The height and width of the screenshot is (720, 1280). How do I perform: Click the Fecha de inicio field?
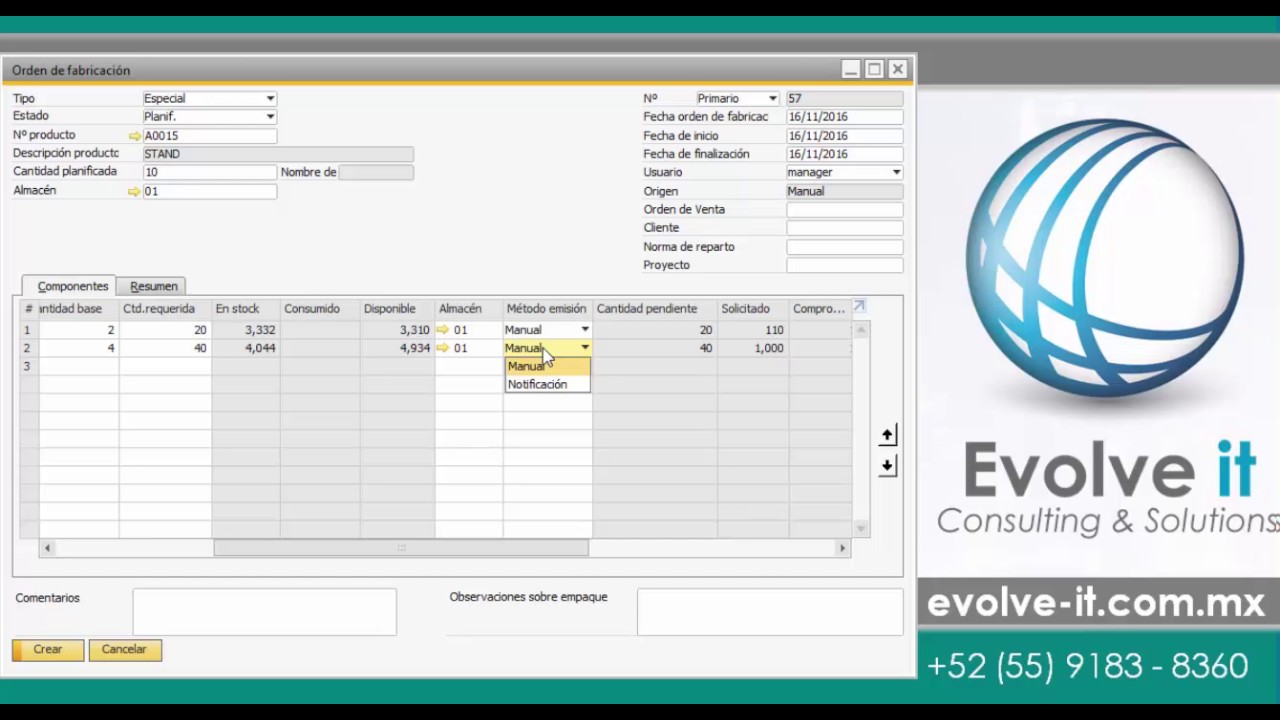pyautogui.click(x=844, y=136)
